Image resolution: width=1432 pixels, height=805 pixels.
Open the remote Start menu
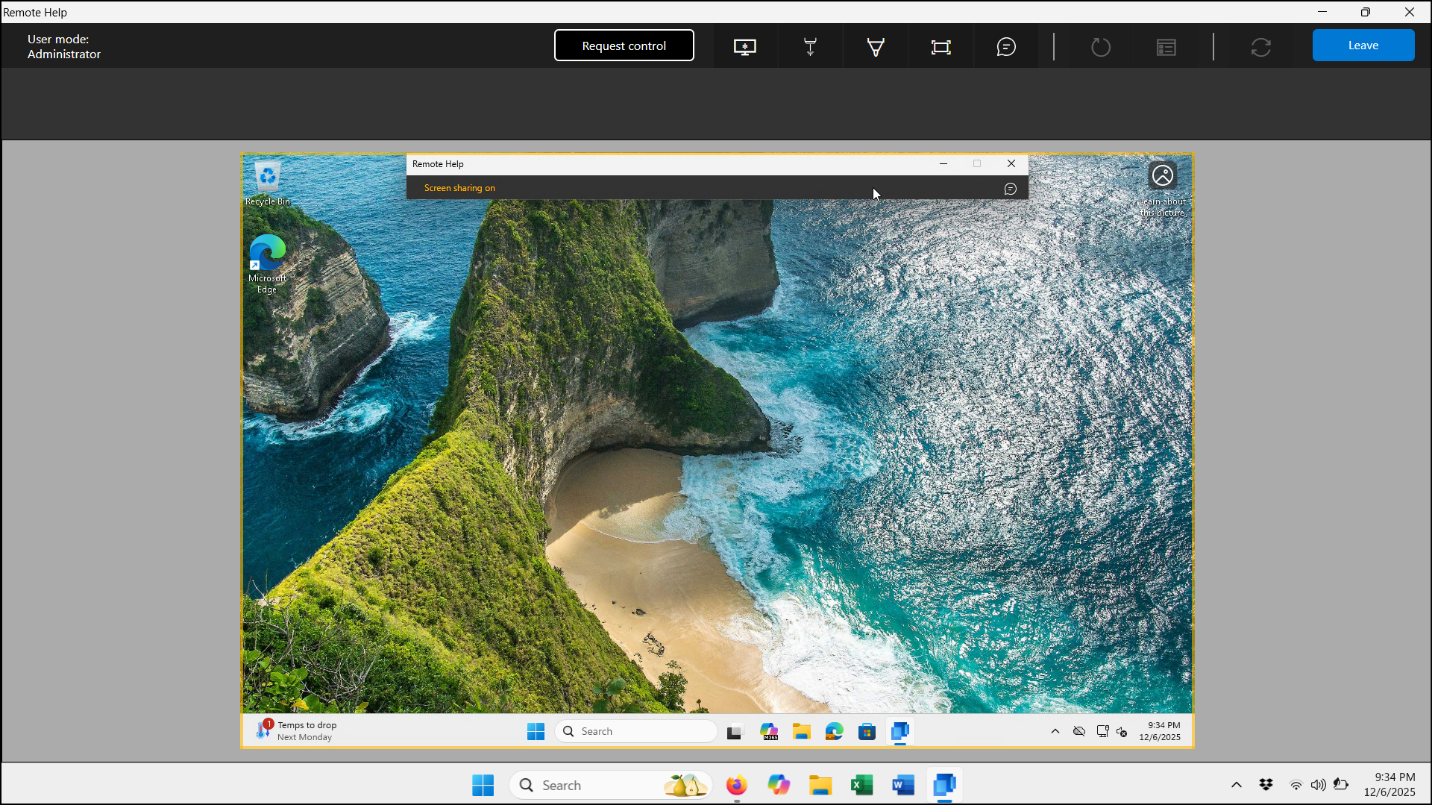point(536,731)
